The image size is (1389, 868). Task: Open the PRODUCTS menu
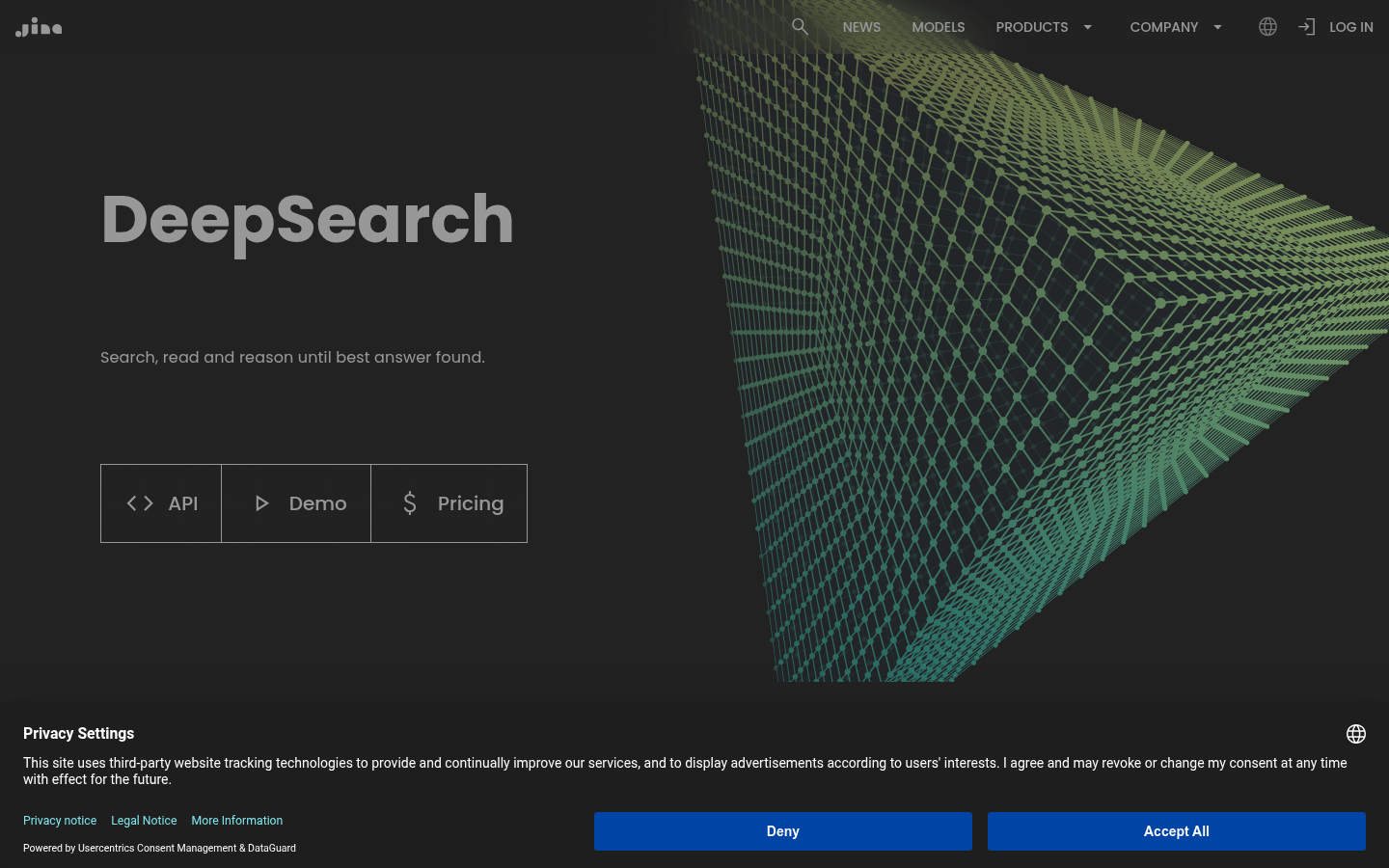(x=1031, y=27)
